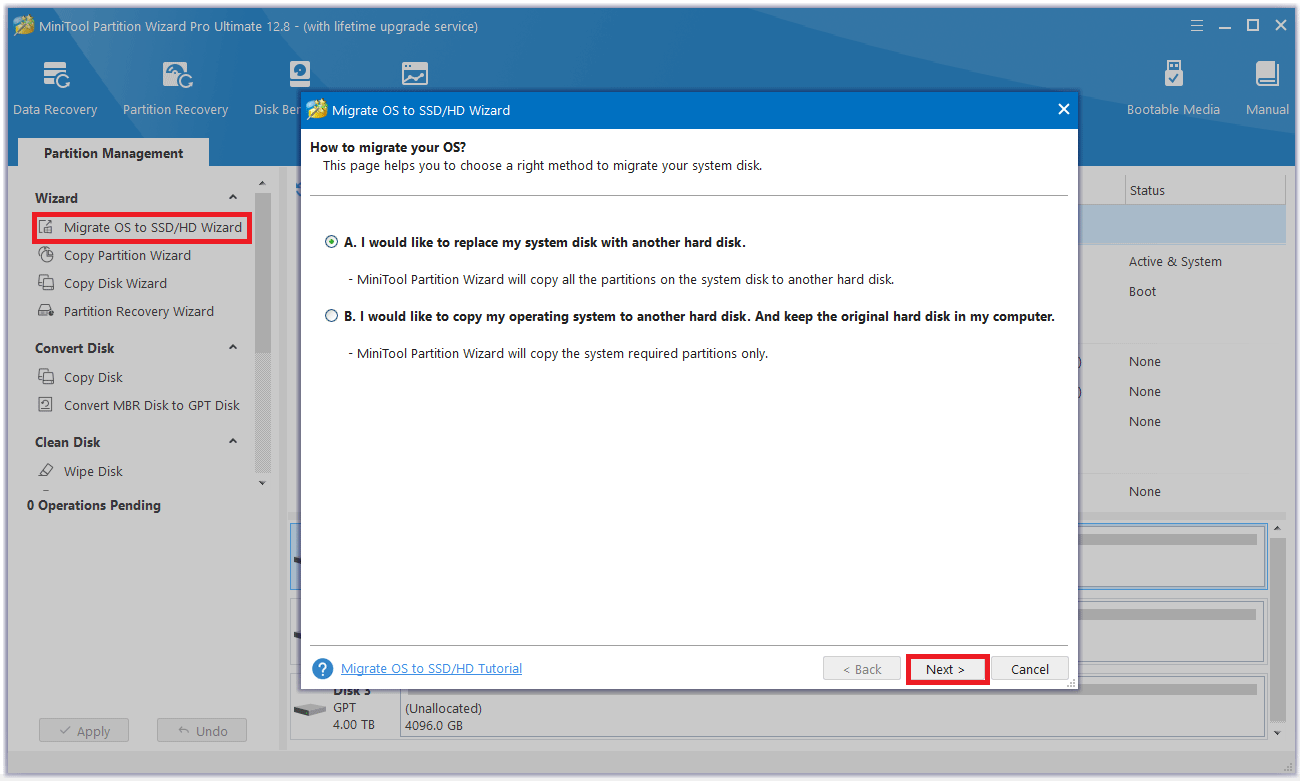Click the Next button in wizard
Image resolution: width=1300 pixels, height=781 pixels.
(x=946, y=669)
